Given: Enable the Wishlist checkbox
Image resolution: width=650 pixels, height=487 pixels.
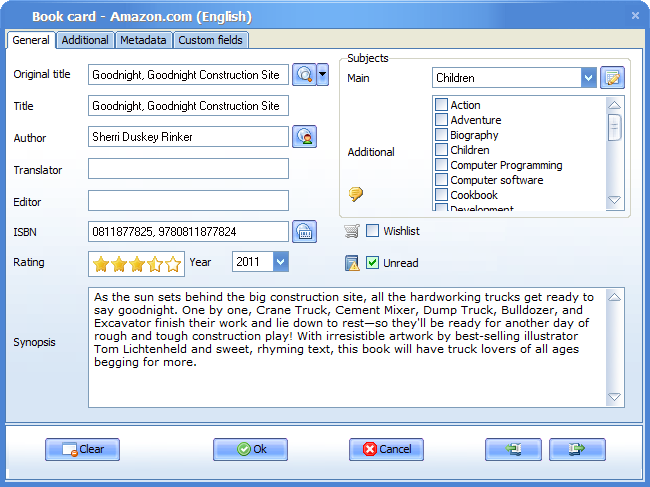Looking at the screenshot, I should point(373,231).
